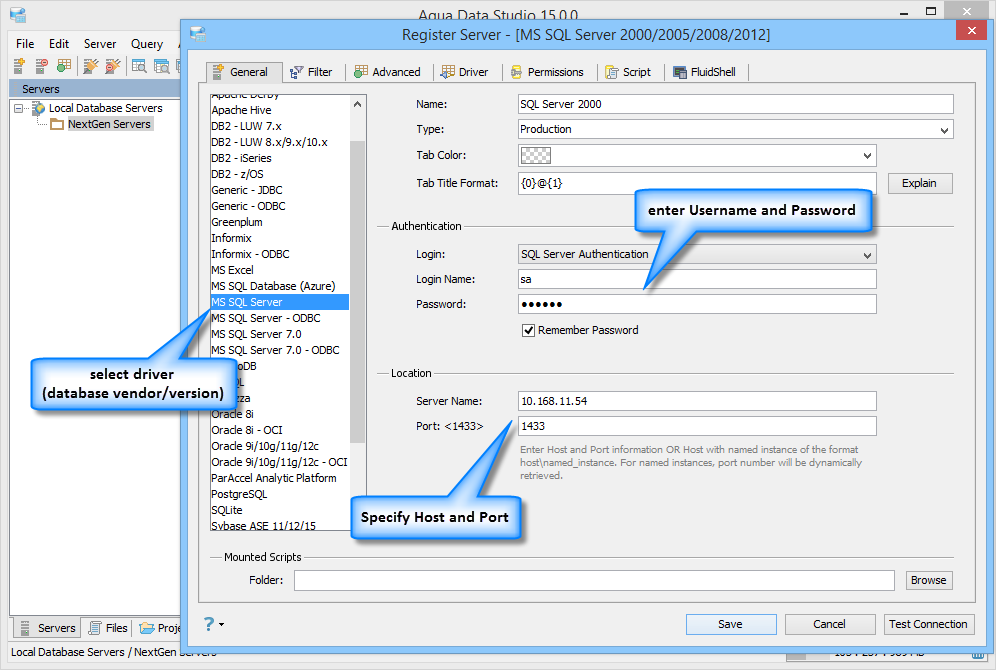Image resolution: width=996 pixels, height=670 pixels.
Task: Click the Password field
Action: (x=697, y=304)
